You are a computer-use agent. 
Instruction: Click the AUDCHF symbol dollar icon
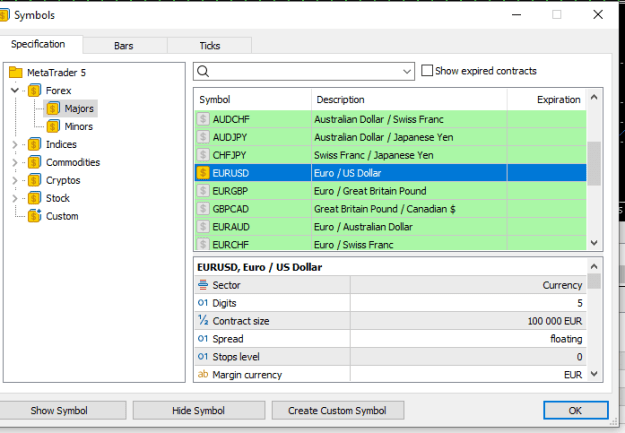tap(203, 119)
